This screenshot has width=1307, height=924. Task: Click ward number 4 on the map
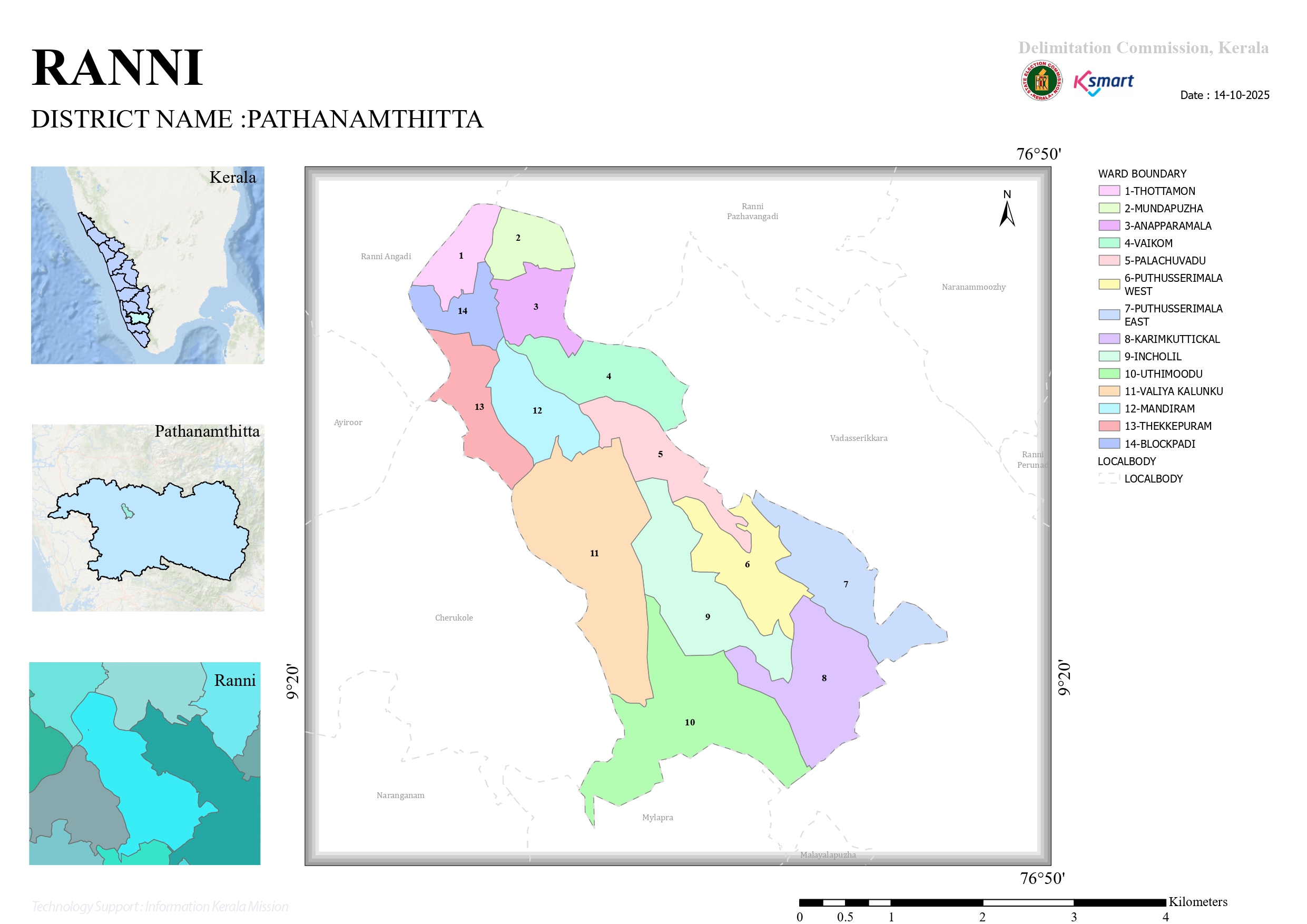click(x=608, y=376)
